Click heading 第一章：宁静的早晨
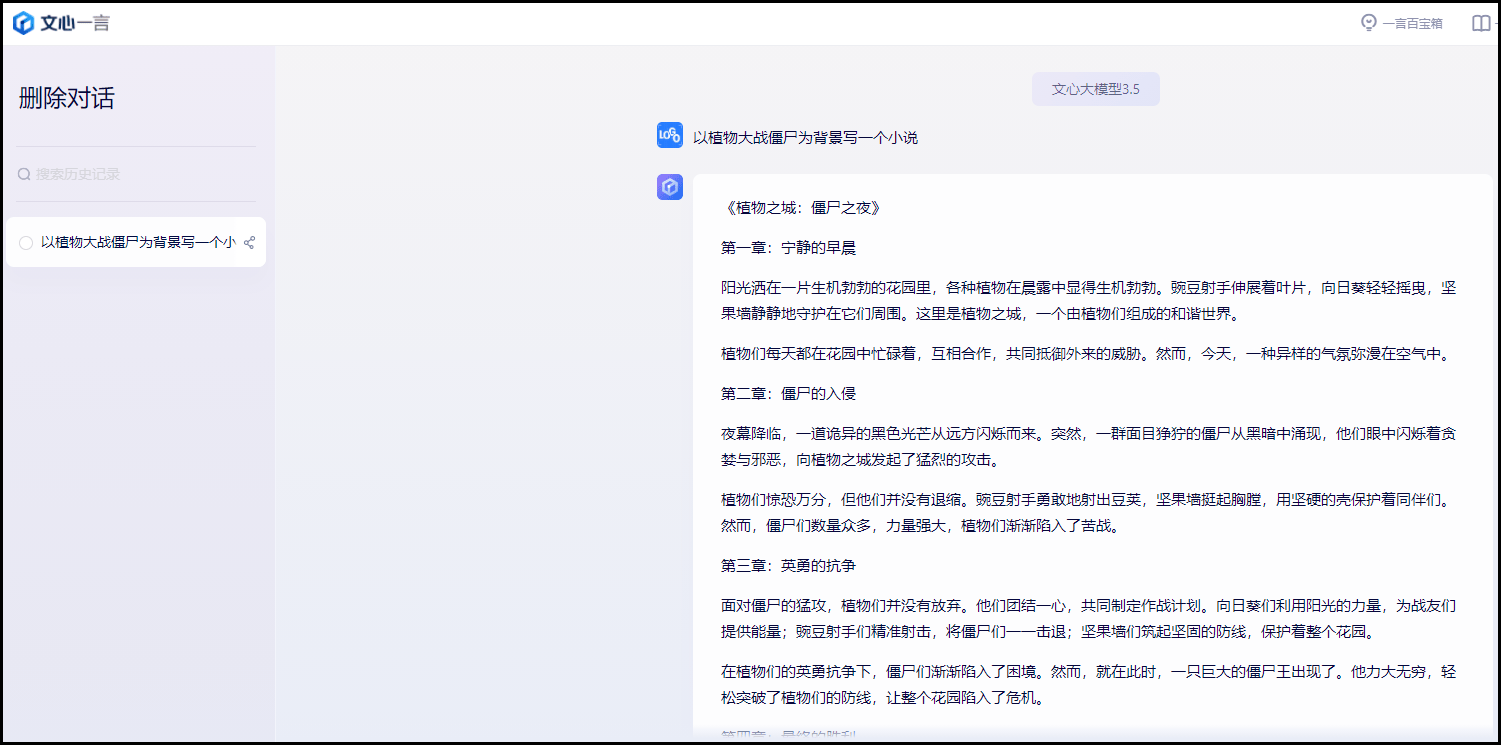1501x745 pixels. pyautogui.click(x=789, y=247)
